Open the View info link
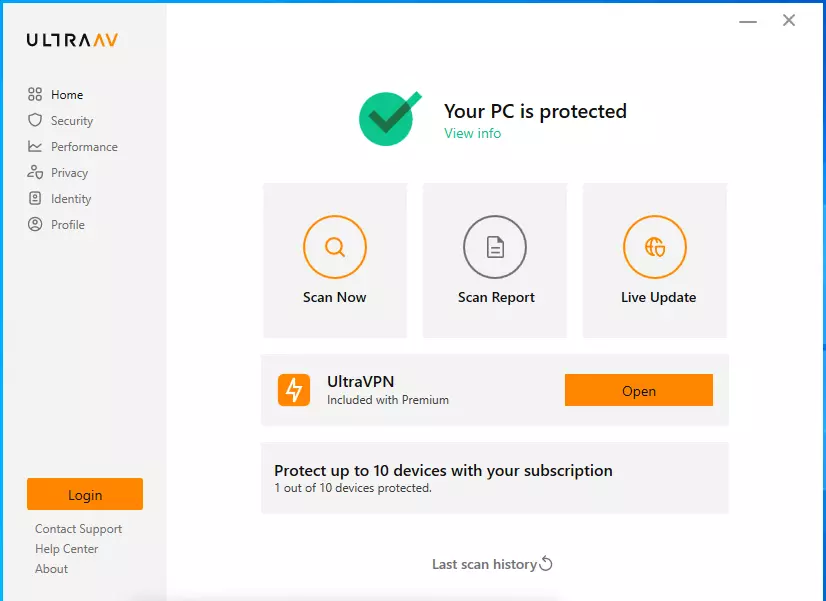The height and width of the screenshot is (601, 826). click(x=472, y=133)
